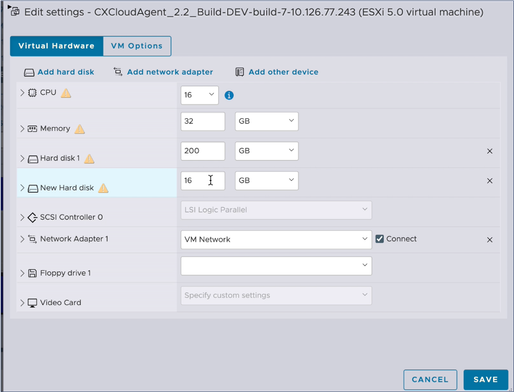Image resolution: width=514 pixels, height=392 pixels.
Task: Expand the CPU settings row
Action: coord(22,93)
